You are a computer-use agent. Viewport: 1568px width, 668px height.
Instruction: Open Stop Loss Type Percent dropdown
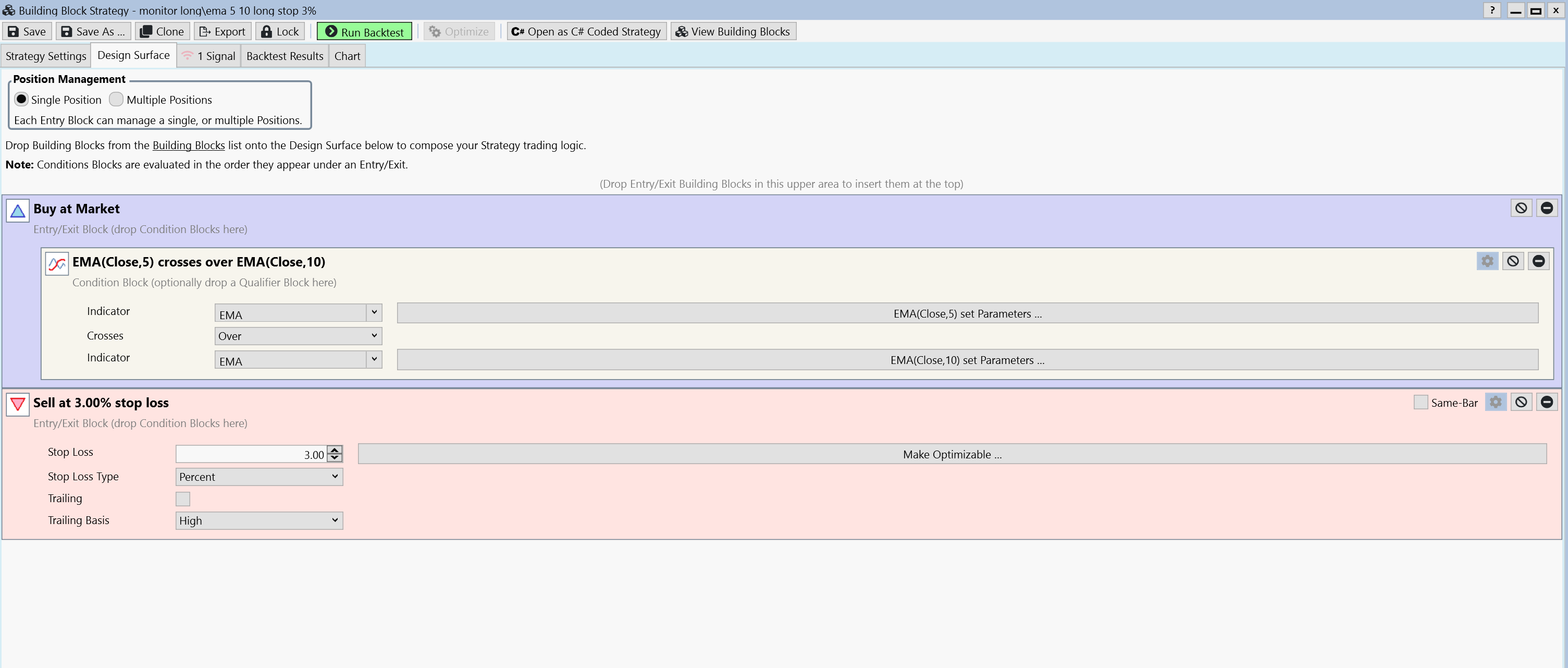(260, 477)
